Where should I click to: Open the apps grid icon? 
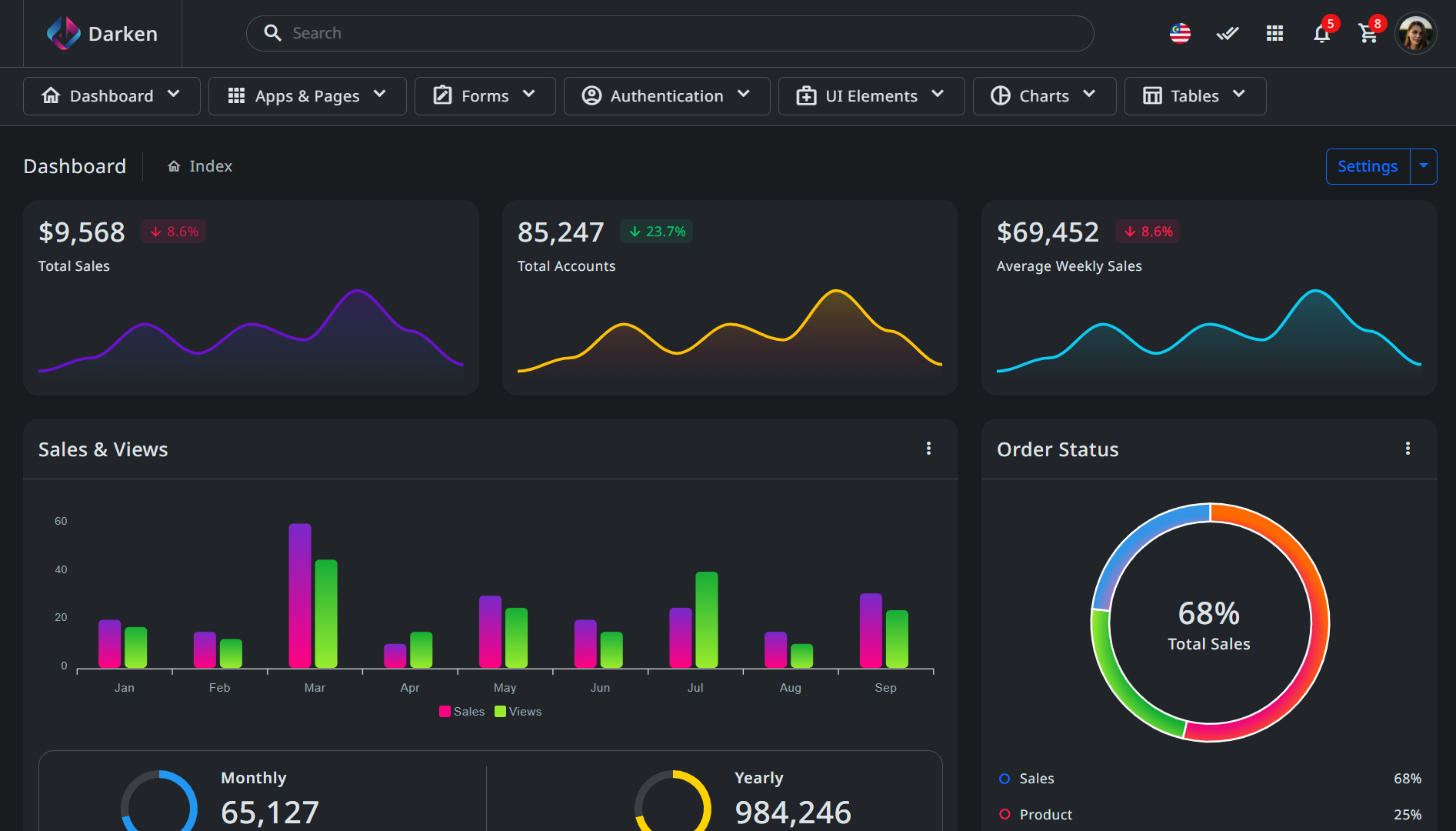(x=1274, y=33)
